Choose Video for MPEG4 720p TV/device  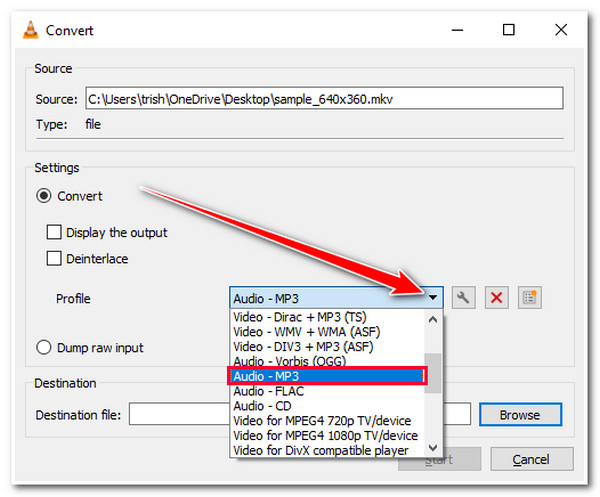327,421
